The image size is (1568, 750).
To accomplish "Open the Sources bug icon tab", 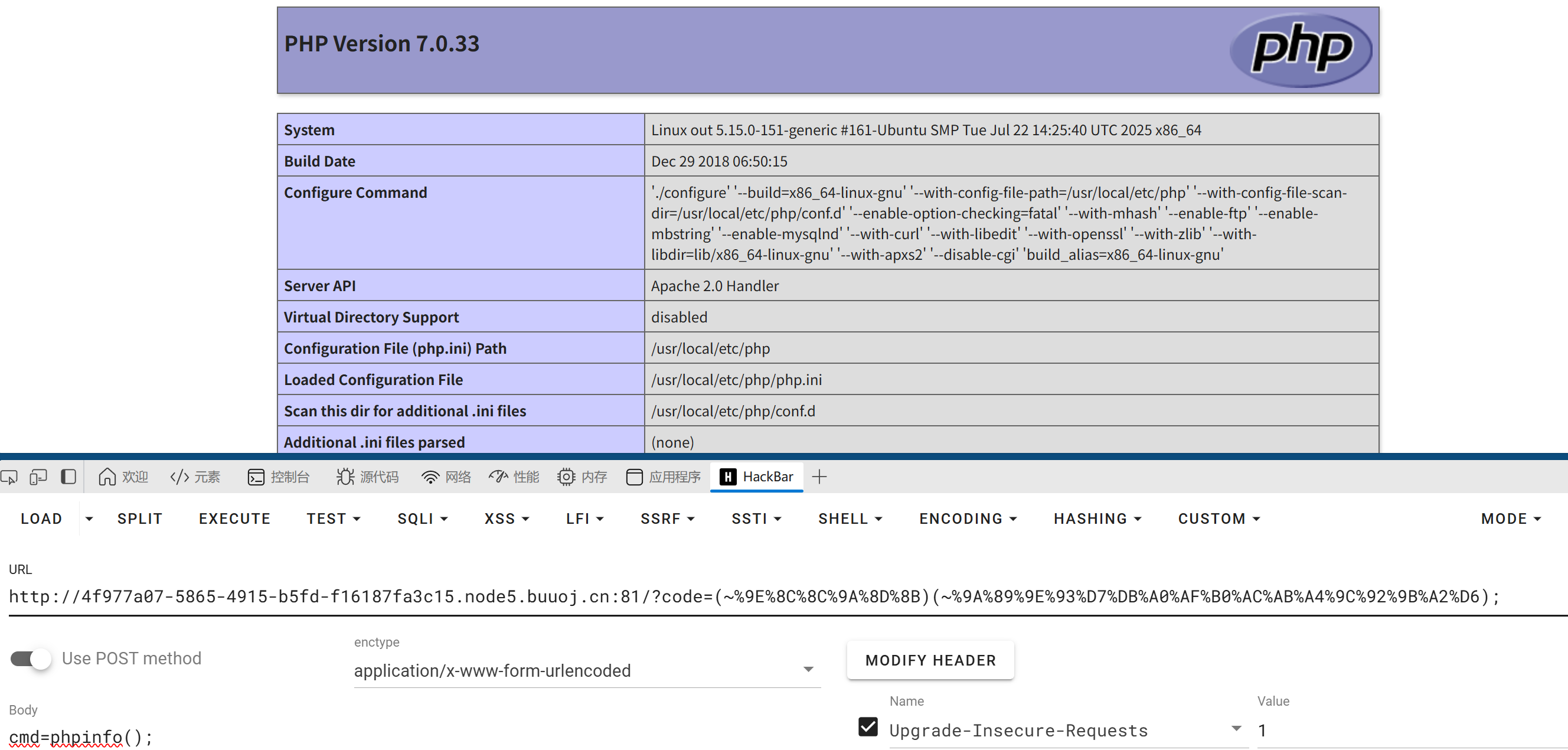I will 368,477.
